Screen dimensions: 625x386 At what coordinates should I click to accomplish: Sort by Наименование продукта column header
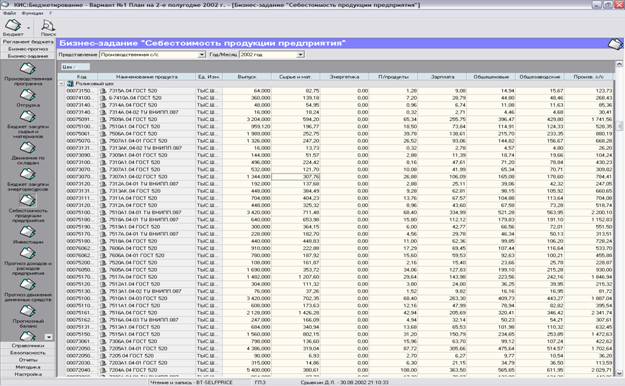(x=147, y=77)
